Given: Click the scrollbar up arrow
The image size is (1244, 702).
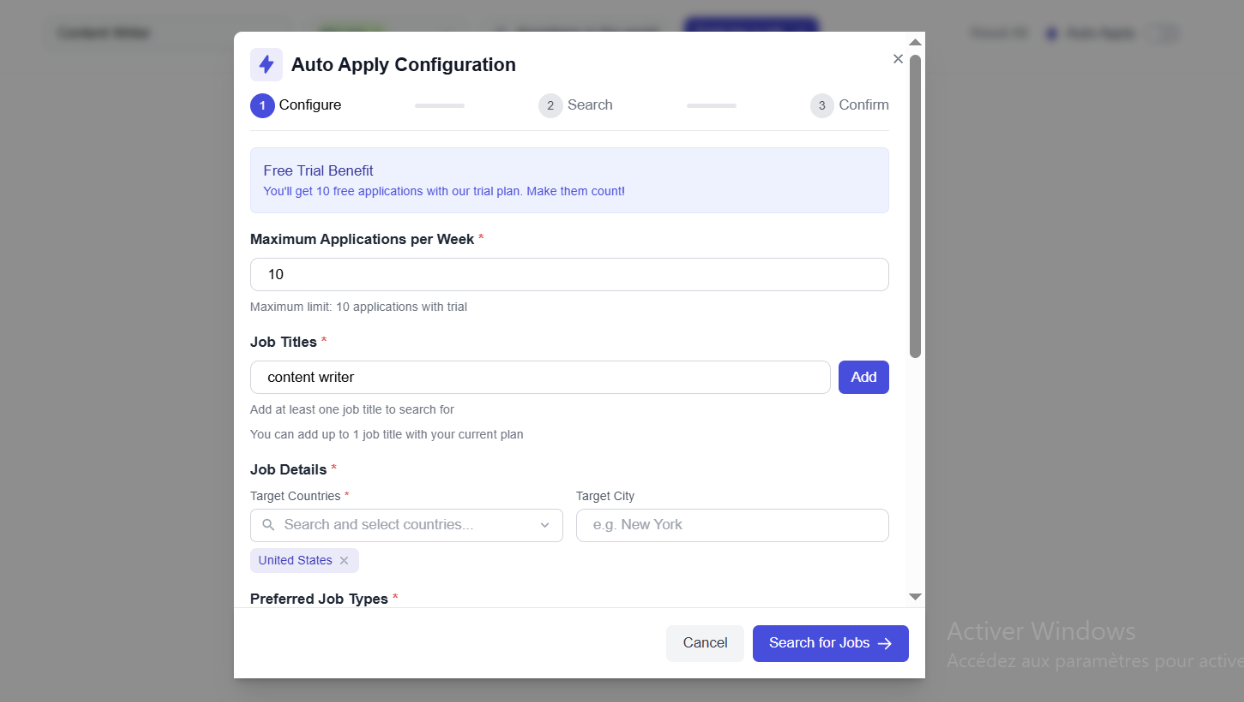Looking at the screenshot, I should click(x=914, y=41).
